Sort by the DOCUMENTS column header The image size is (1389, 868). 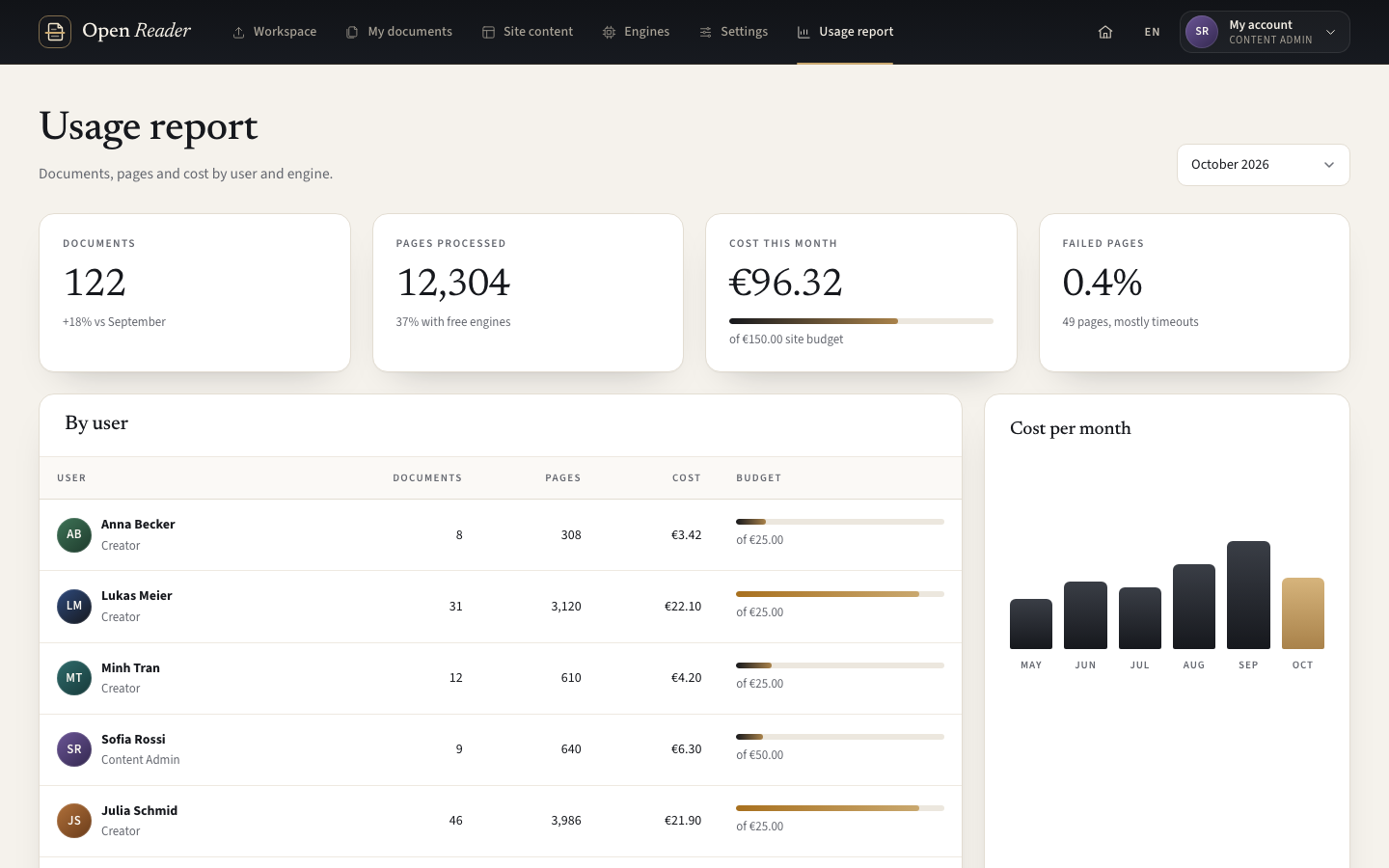[427, 478]
